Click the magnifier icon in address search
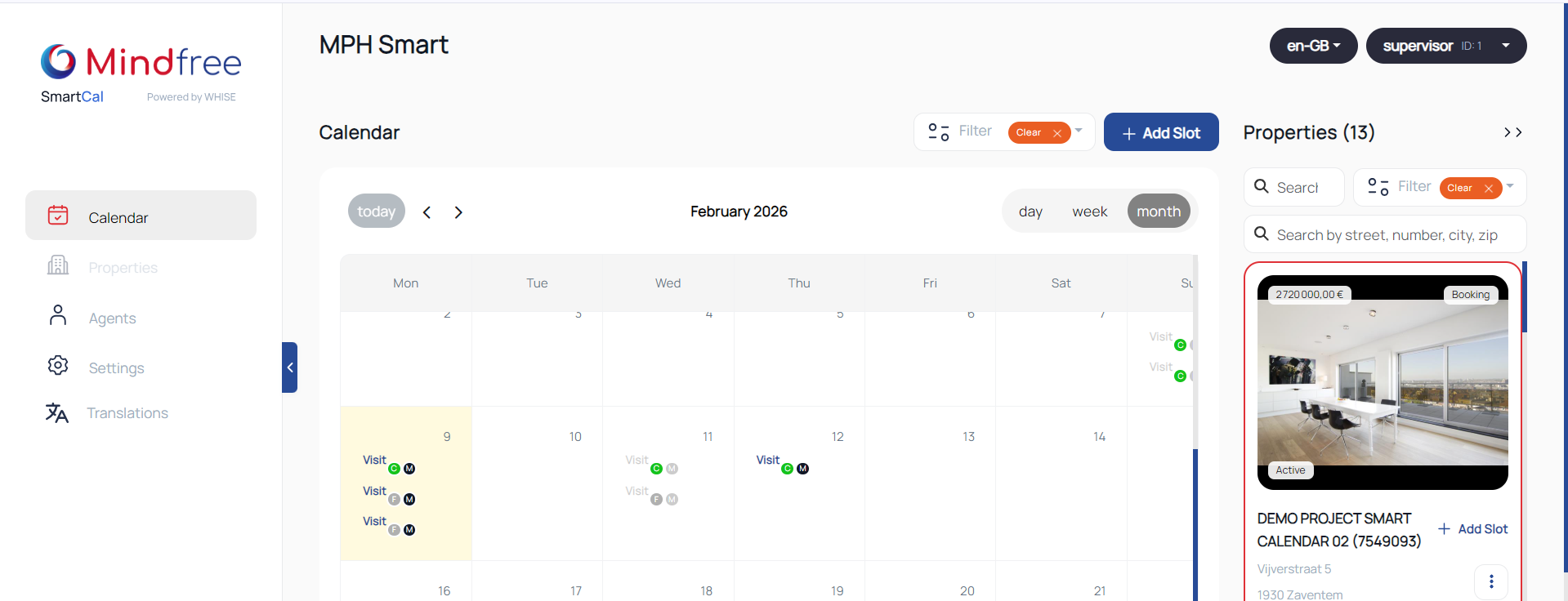 (x=1262, y=234)
